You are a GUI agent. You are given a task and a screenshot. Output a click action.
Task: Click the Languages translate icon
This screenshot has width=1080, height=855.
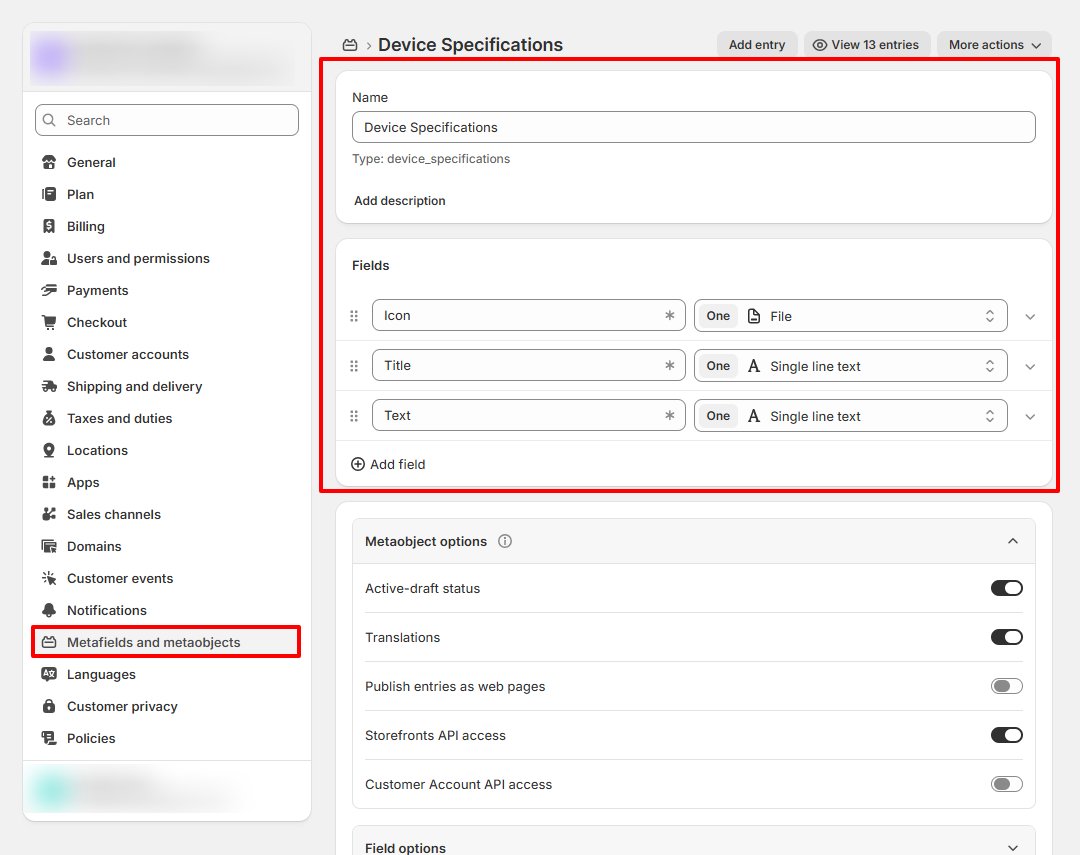[x=49, y=674]
